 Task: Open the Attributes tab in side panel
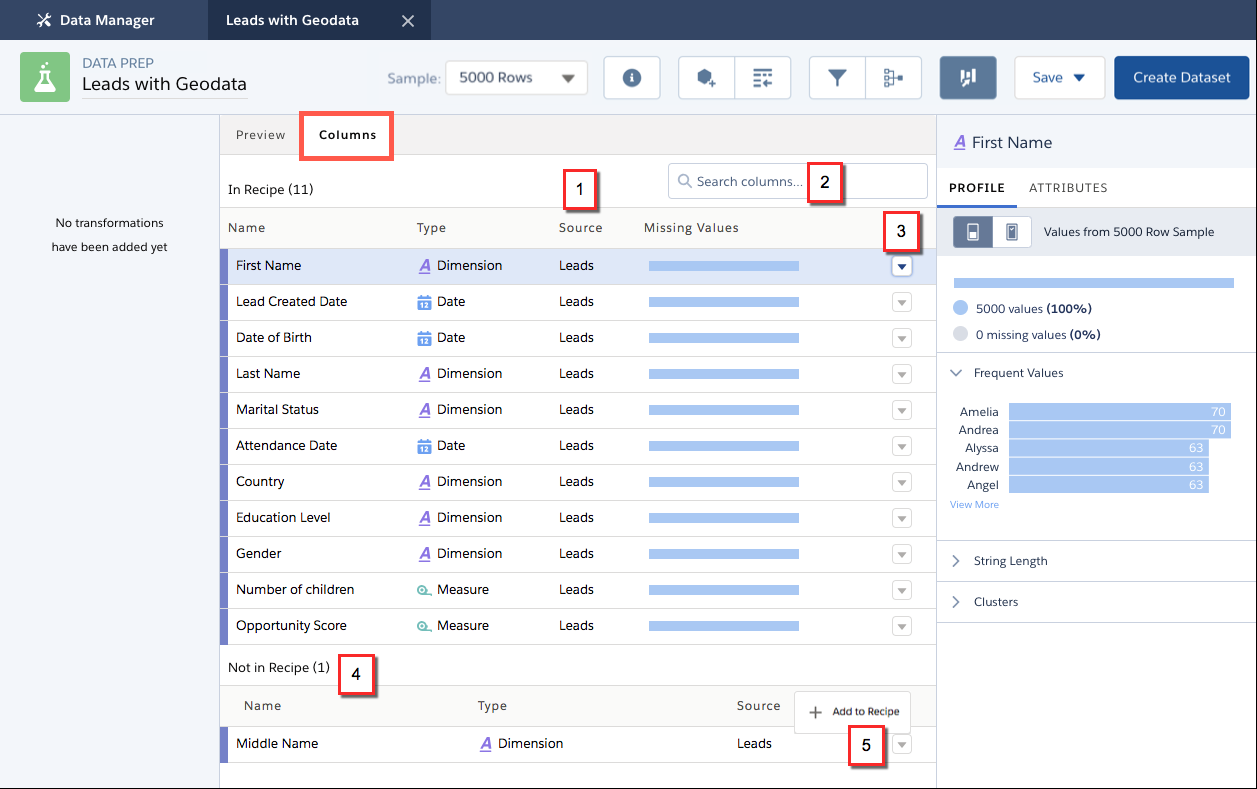[x=1068, y=187]
